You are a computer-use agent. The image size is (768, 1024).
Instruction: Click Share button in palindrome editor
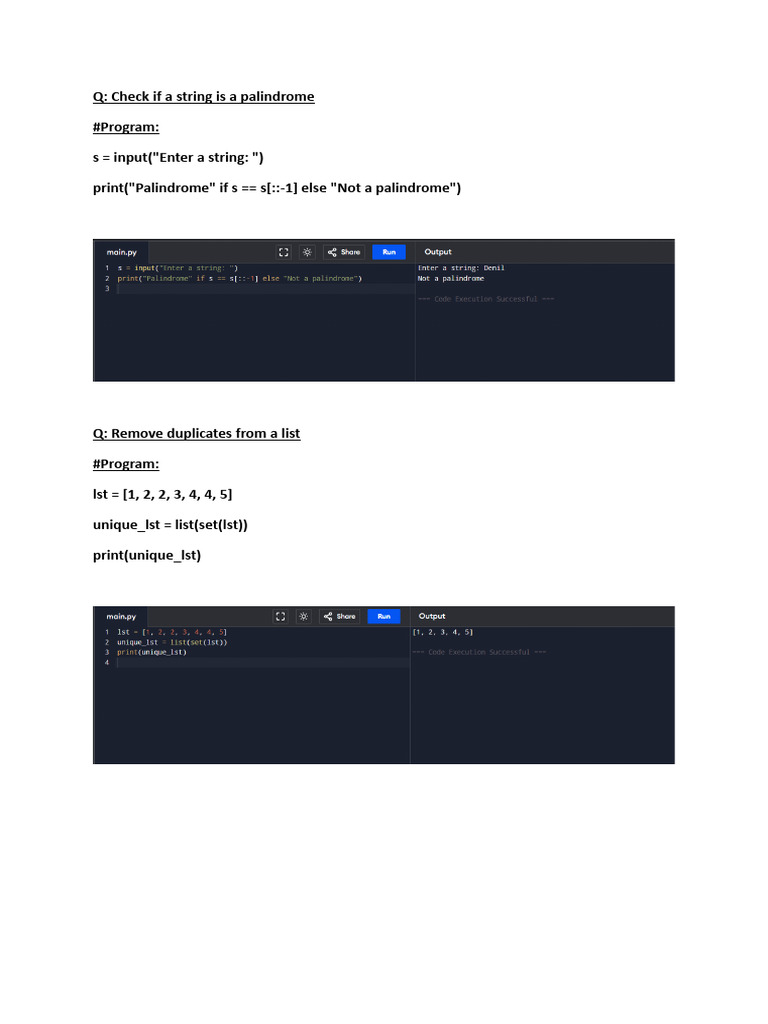click(x=344, y=252)
